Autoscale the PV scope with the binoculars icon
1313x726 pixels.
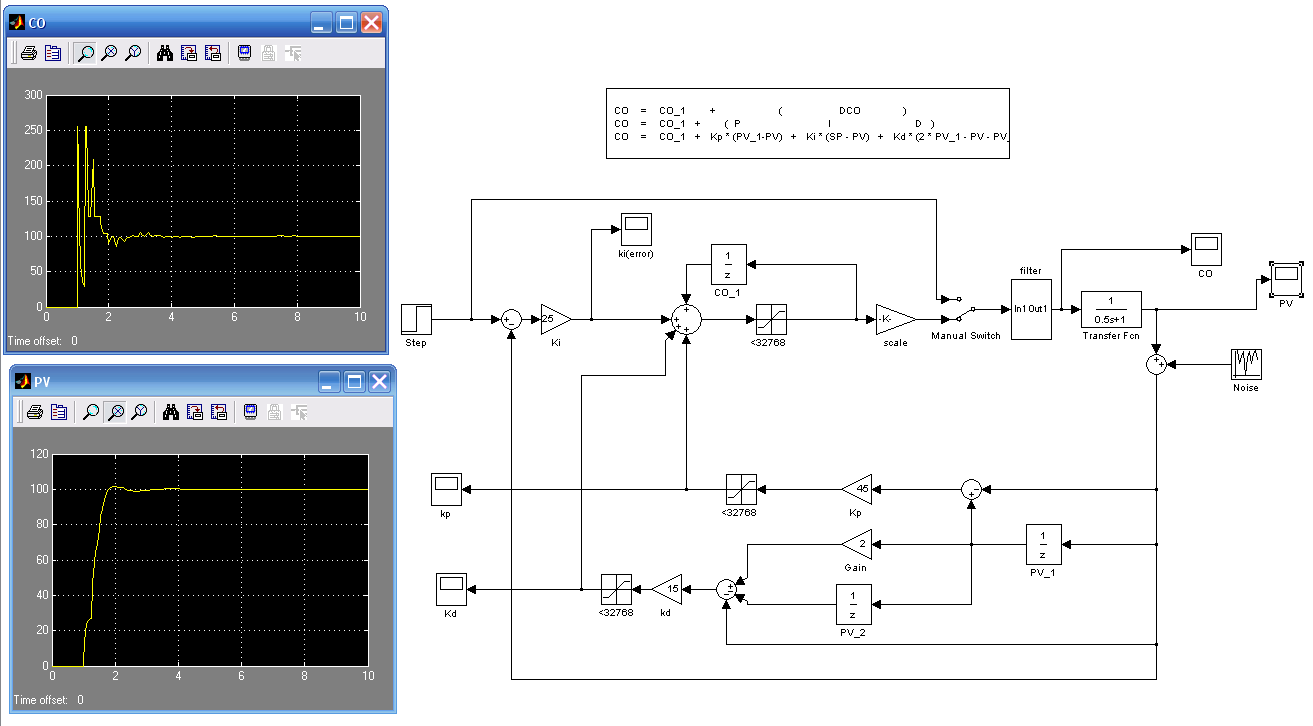[x=171, y=411]
